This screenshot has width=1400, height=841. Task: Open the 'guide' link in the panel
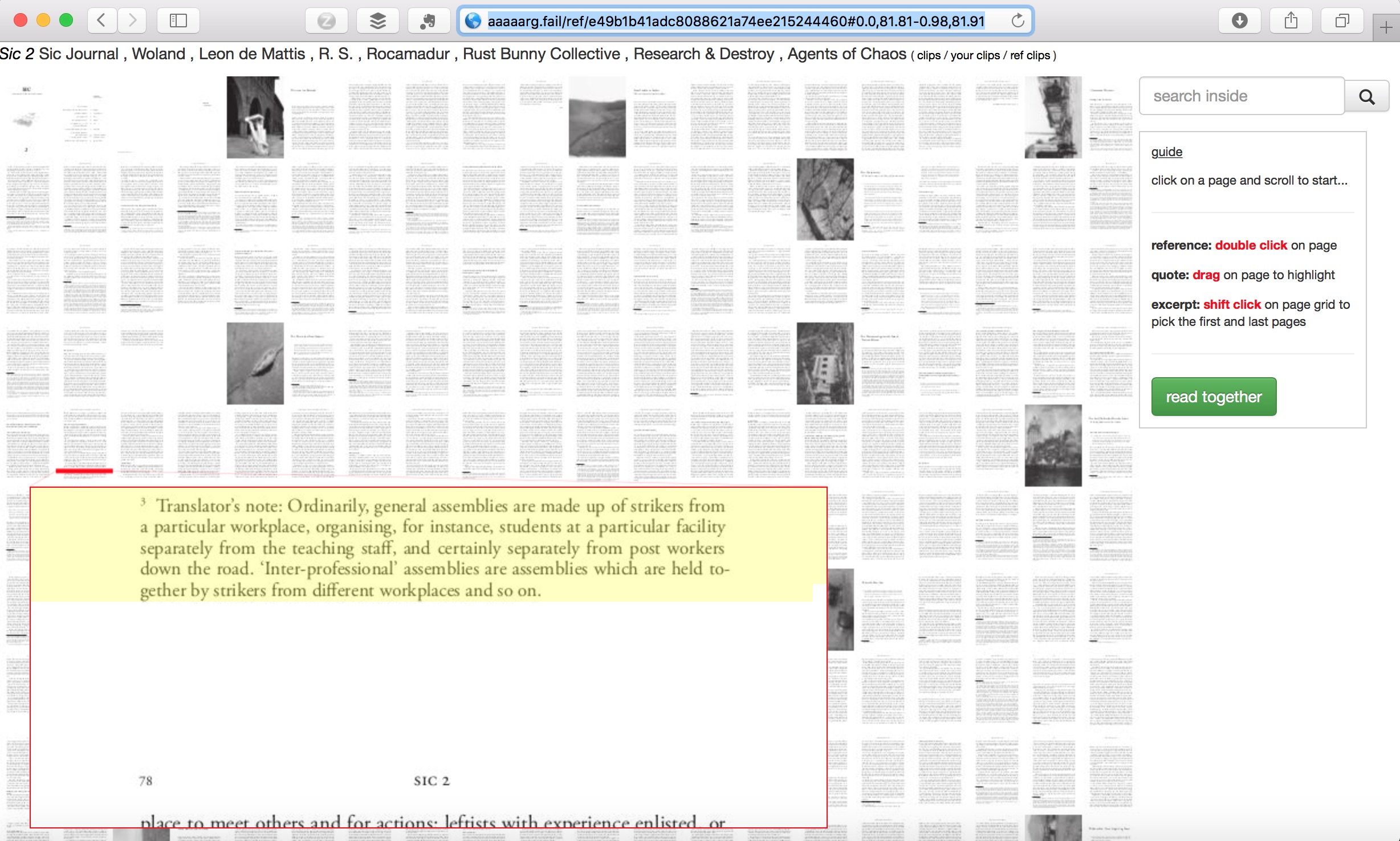tap(1166, 152)
